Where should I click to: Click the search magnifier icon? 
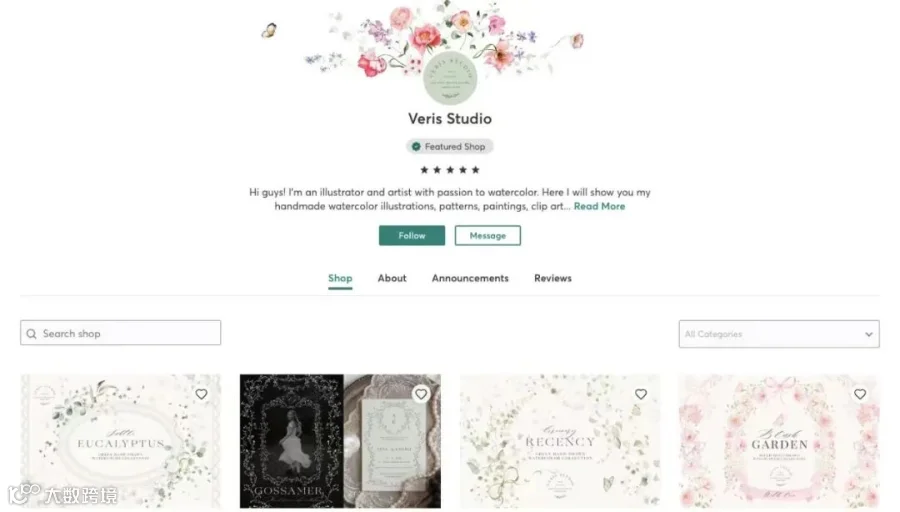pos(32,333)
